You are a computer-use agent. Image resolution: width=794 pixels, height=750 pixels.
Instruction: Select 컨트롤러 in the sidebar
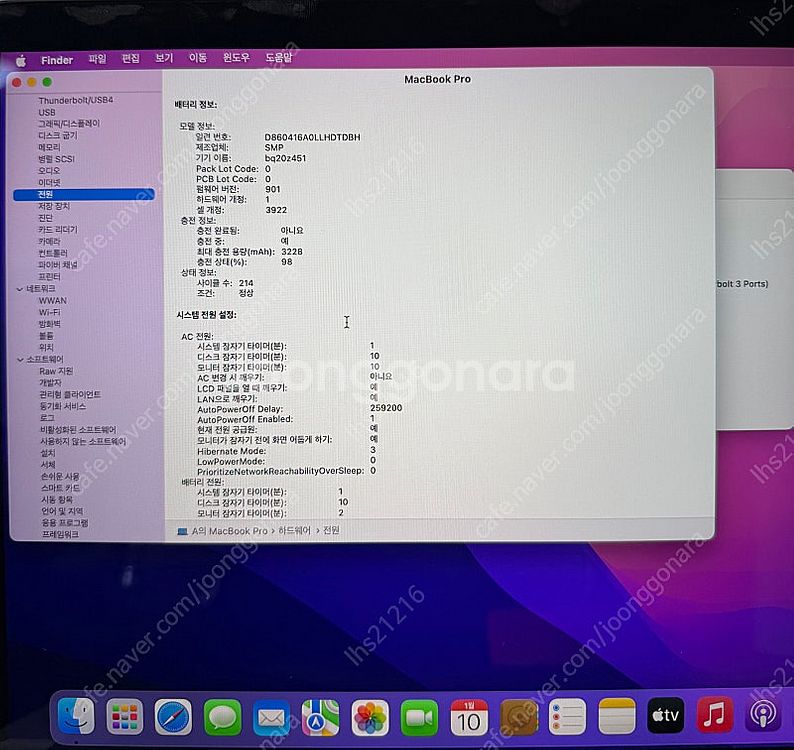coord(53,253)
